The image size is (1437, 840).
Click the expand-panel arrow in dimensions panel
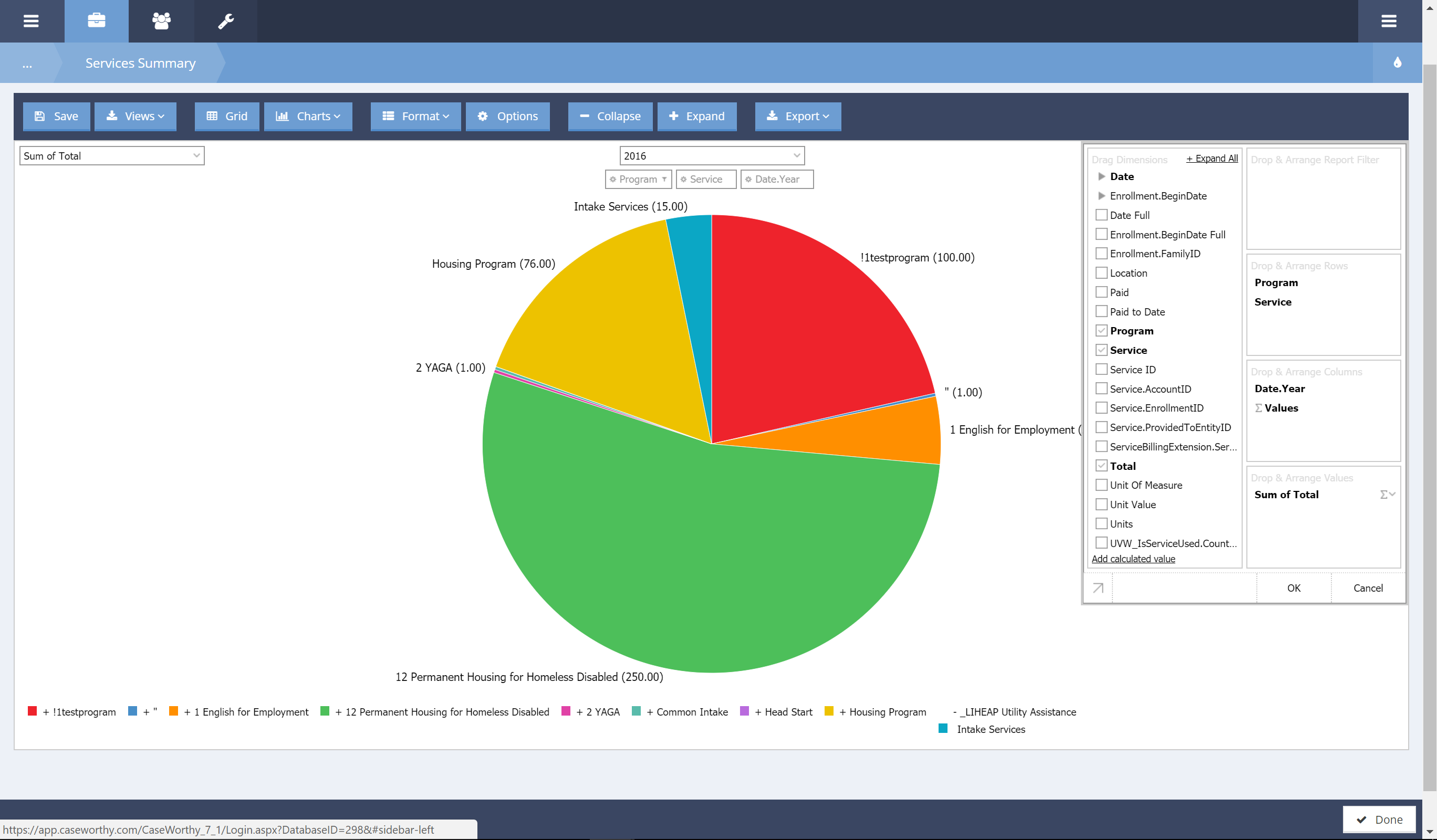point(1098,587)
